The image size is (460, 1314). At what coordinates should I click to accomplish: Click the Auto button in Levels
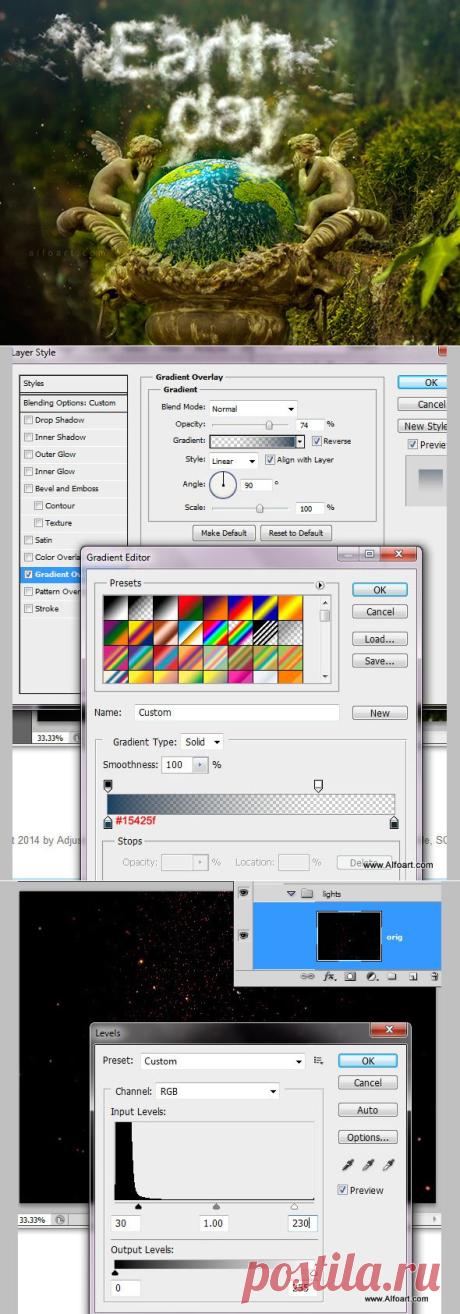(x=367, y=1110)
